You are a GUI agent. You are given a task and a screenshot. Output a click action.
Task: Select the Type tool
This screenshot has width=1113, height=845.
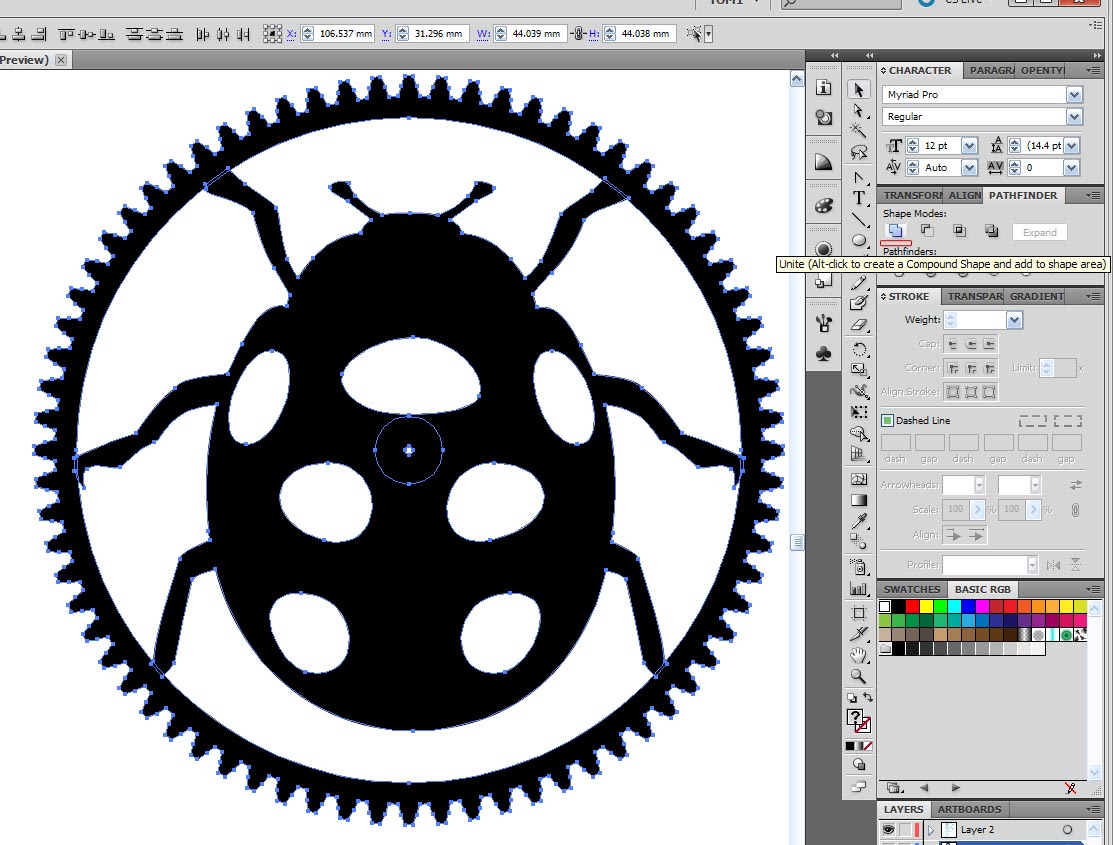click(x=859, y=198)
